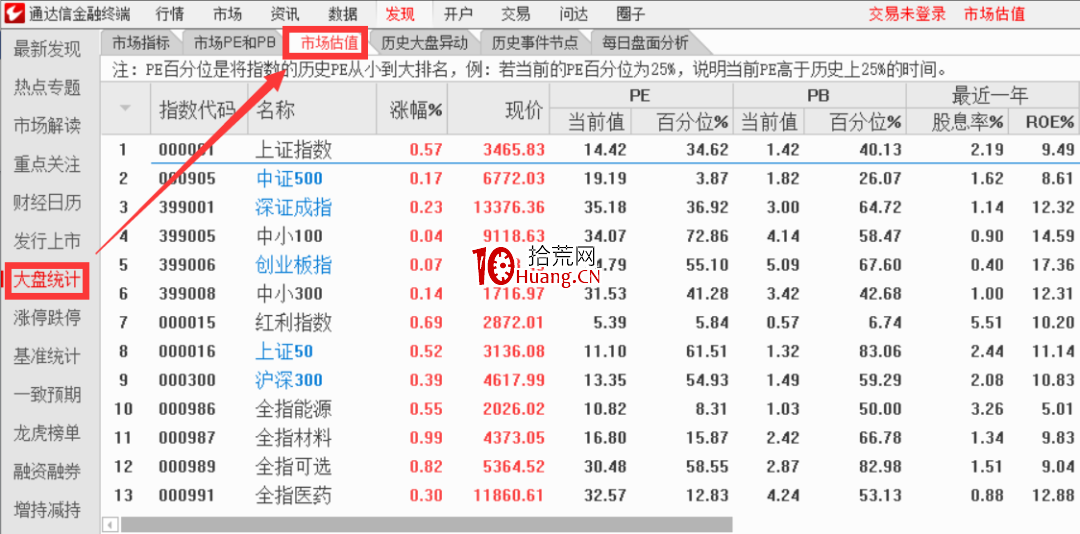Select 最新发现 in the sidebar
The width and height of the screenshot is (1080, 534).
click(x=48, y=49)
